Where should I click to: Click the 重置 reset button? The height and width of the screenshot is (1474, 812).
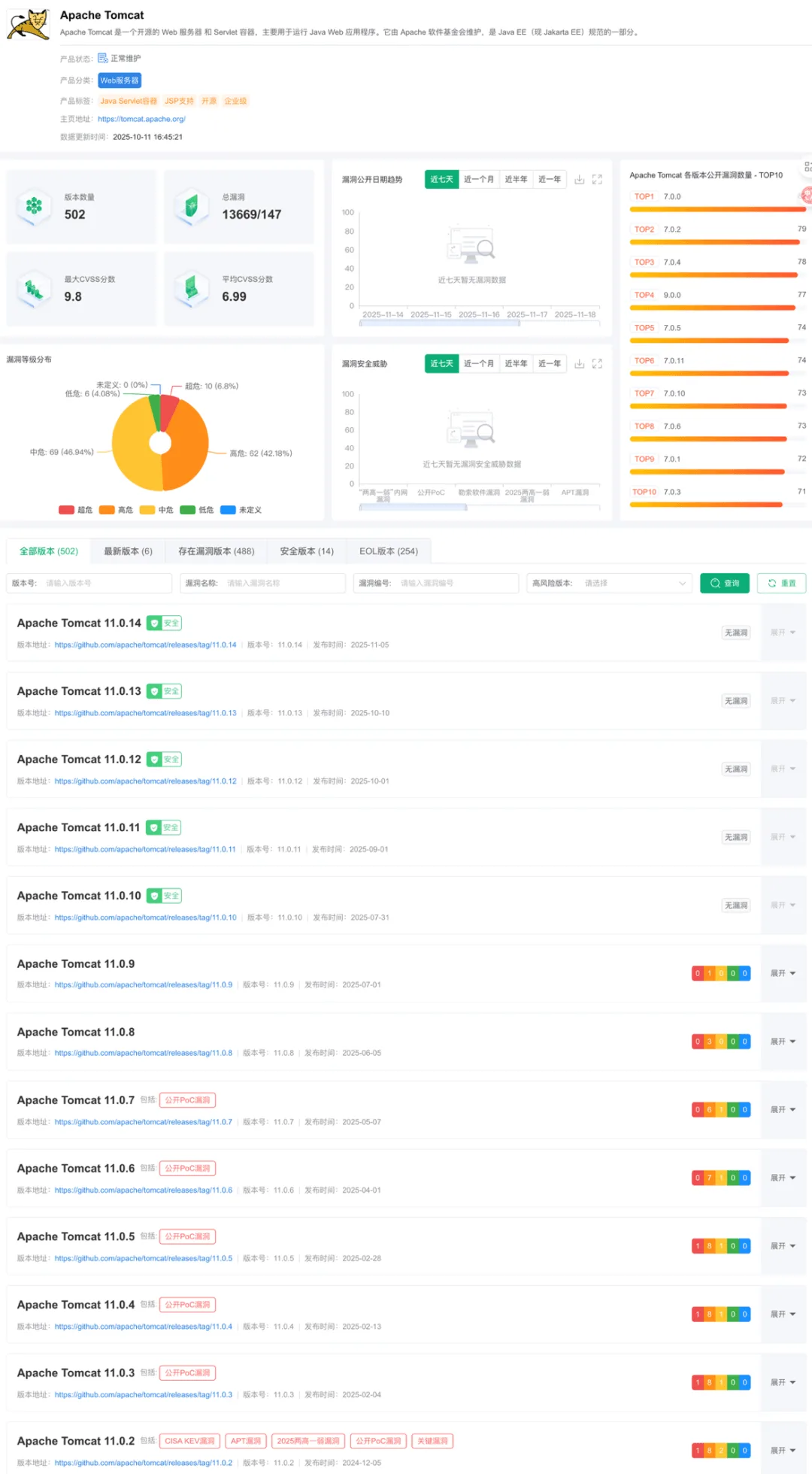click(782, 583)
